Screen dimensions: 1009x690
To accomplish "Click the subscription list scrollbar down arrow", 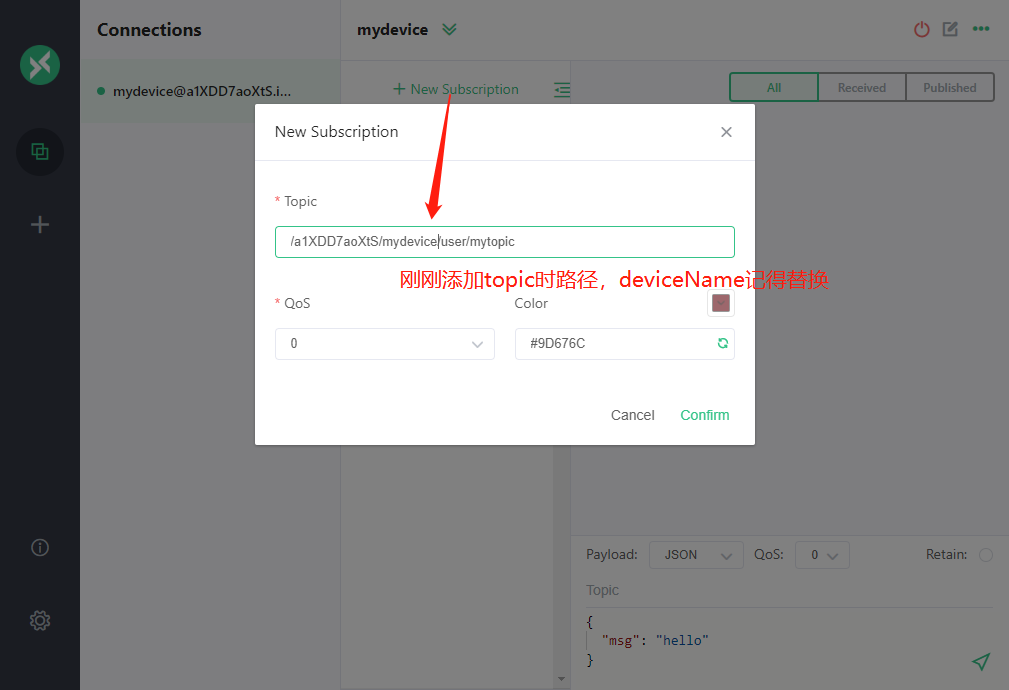I will 561,679.
